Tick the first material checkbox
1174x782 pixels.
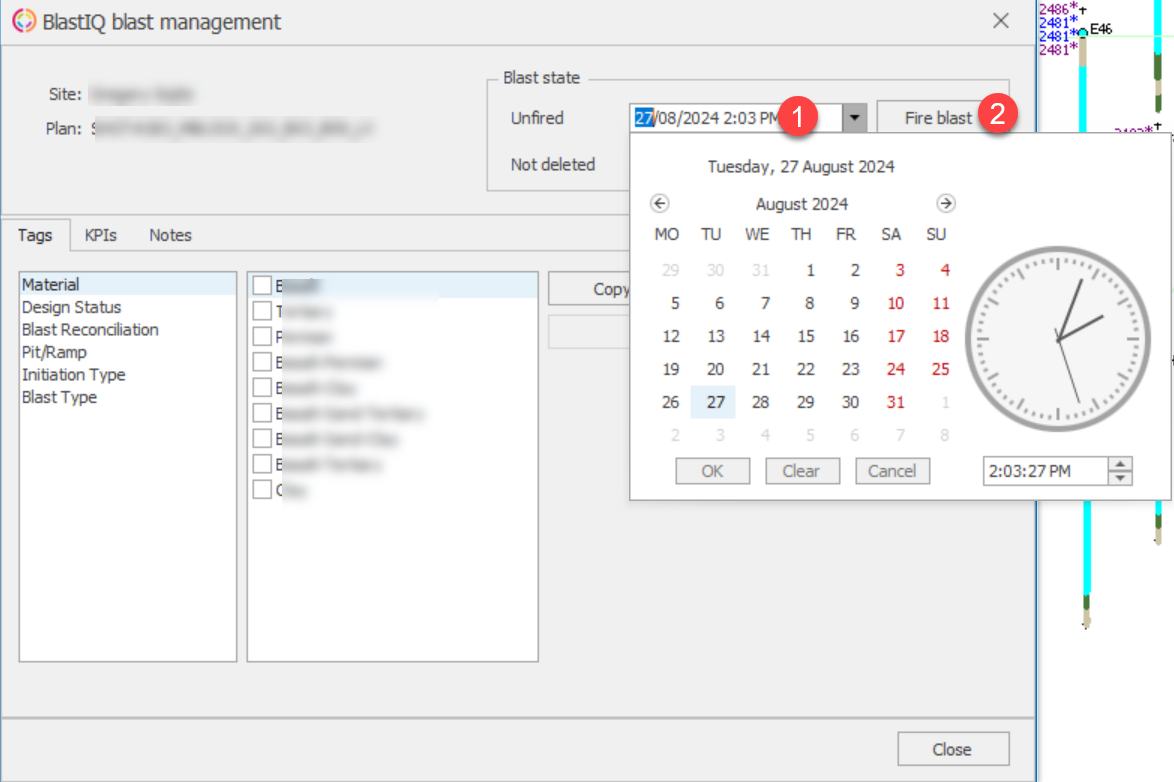[262, 285]
